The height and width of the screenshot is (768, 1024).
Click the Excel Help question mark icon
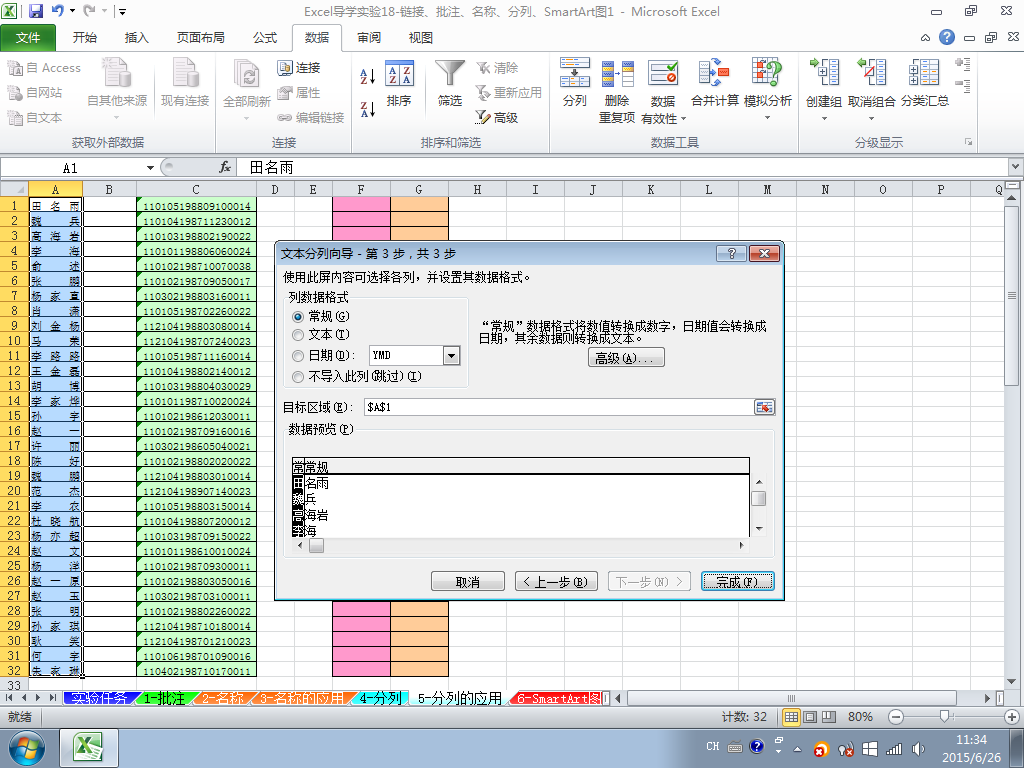[x=947, y=37]
